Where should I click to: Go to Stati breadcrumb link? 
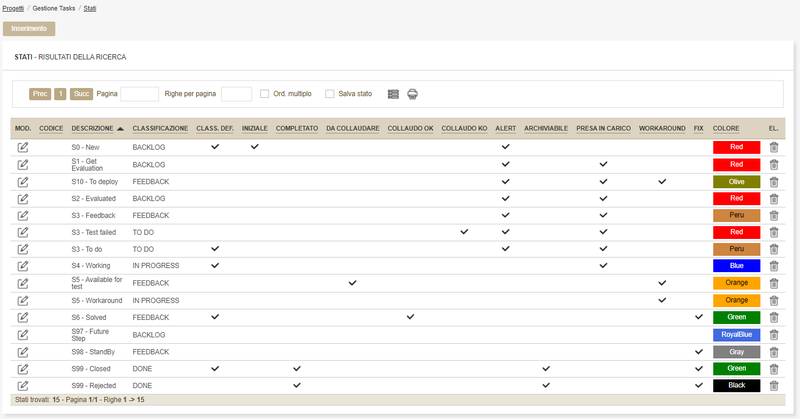point(90,8)
